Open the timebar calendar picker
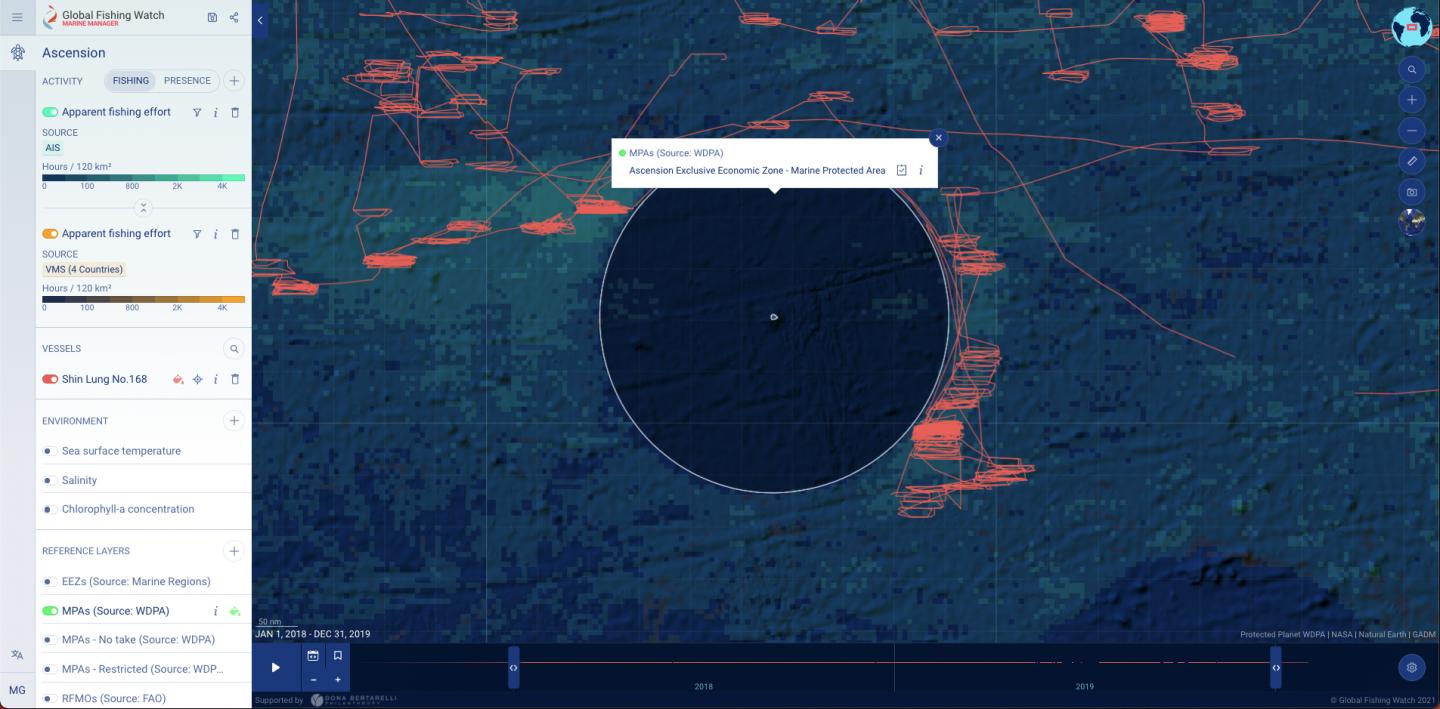 coord(313,654)
